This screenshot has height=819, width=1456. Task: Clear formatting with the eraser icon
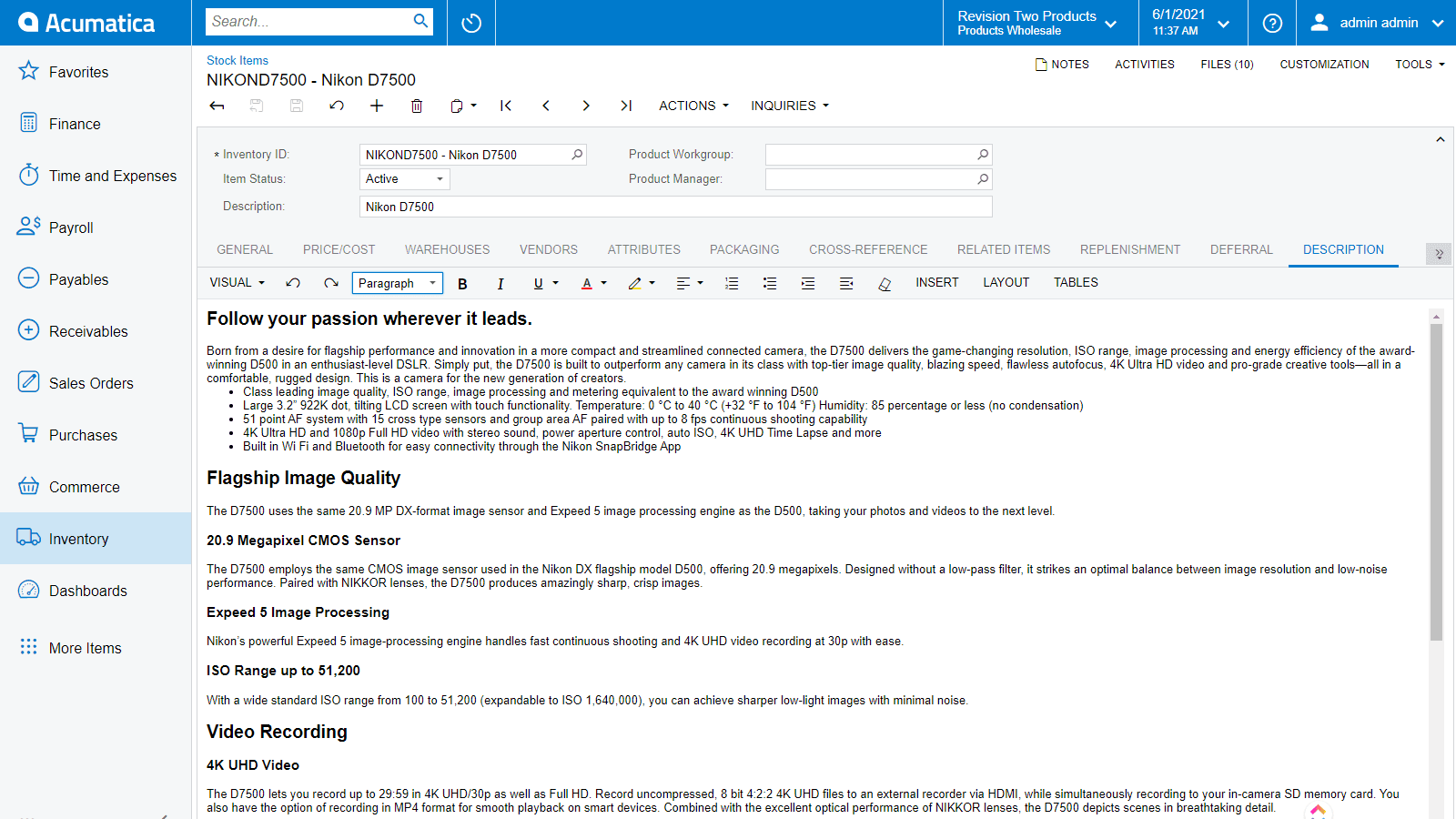pos(884,283)
